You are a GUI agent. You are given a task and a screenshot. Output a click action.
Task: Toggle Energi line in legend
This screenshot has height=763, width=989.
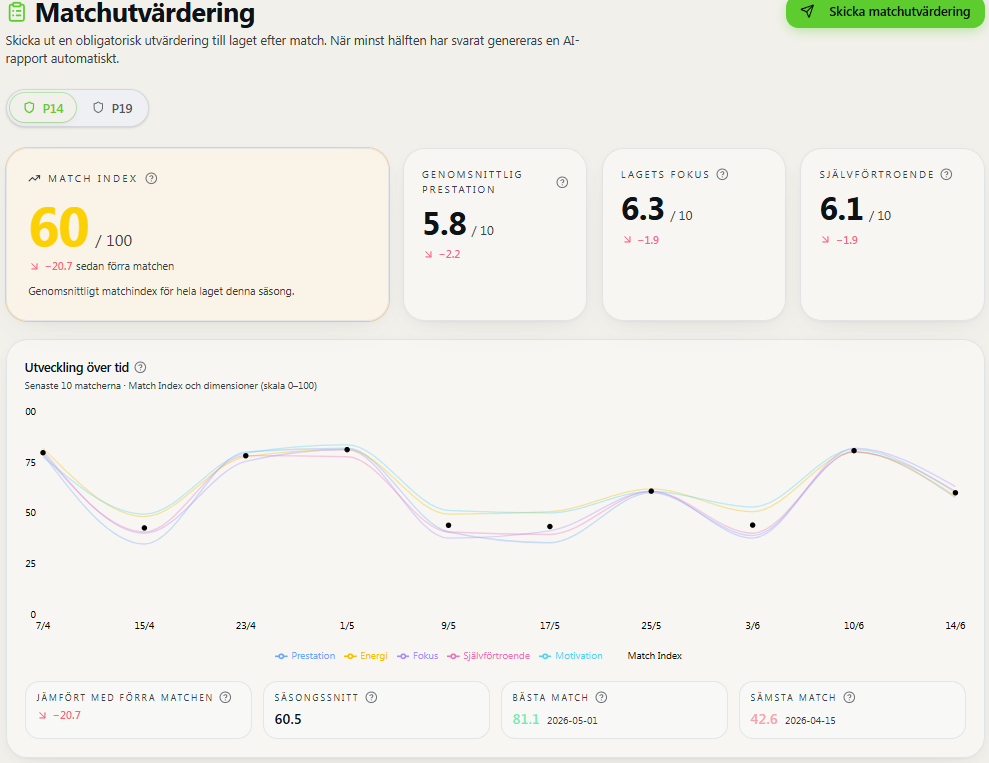pos(366,656)
